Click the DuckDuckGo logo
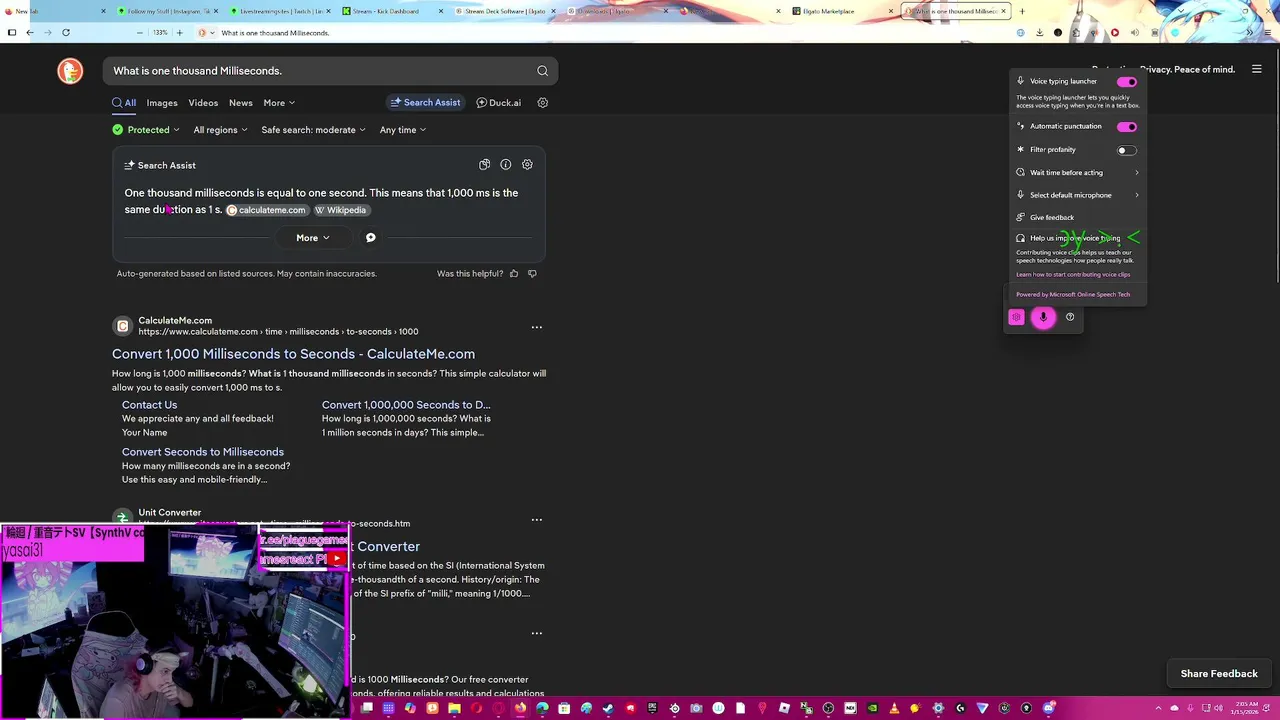This screenshot has height=720, width=1280. pyautogui.click(x=70, y=71)
